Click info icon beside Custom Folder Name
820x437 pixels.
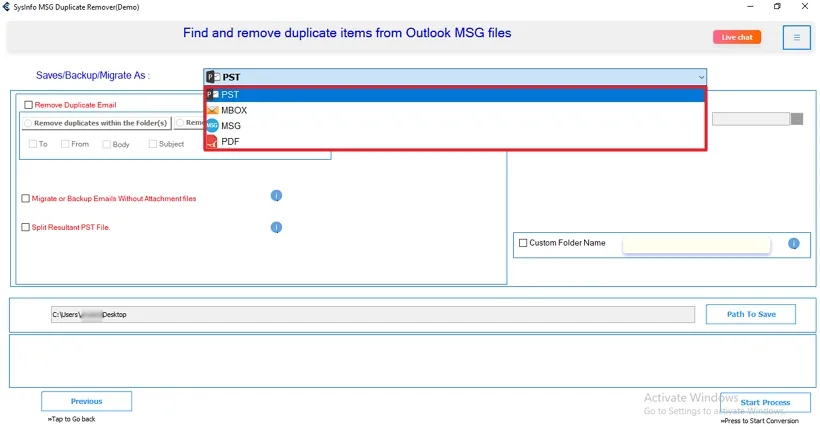point(793,244)
